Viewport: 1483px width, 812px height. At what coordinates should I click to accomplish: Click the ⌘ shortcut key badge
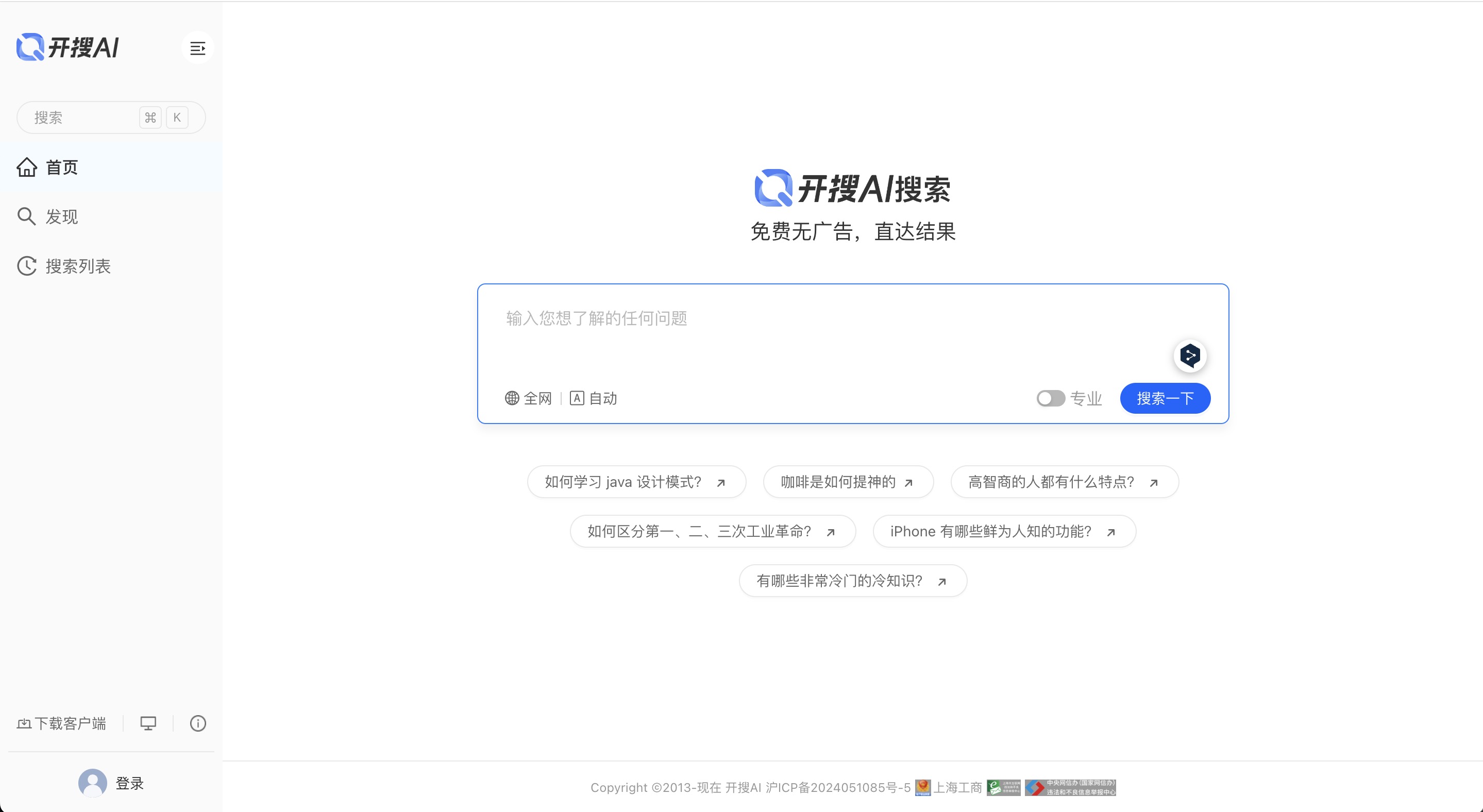tap(150, 117)
